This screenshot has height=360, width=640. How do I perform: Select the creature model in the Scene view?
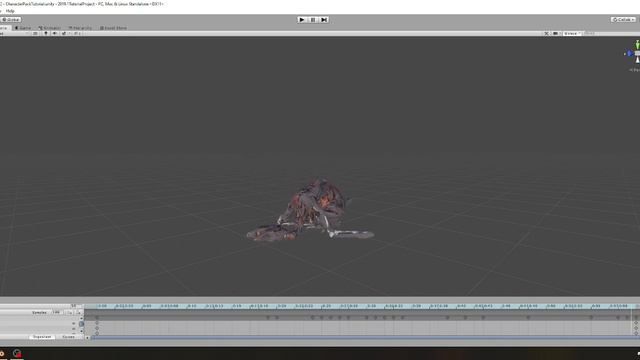[x=311, y=210]
